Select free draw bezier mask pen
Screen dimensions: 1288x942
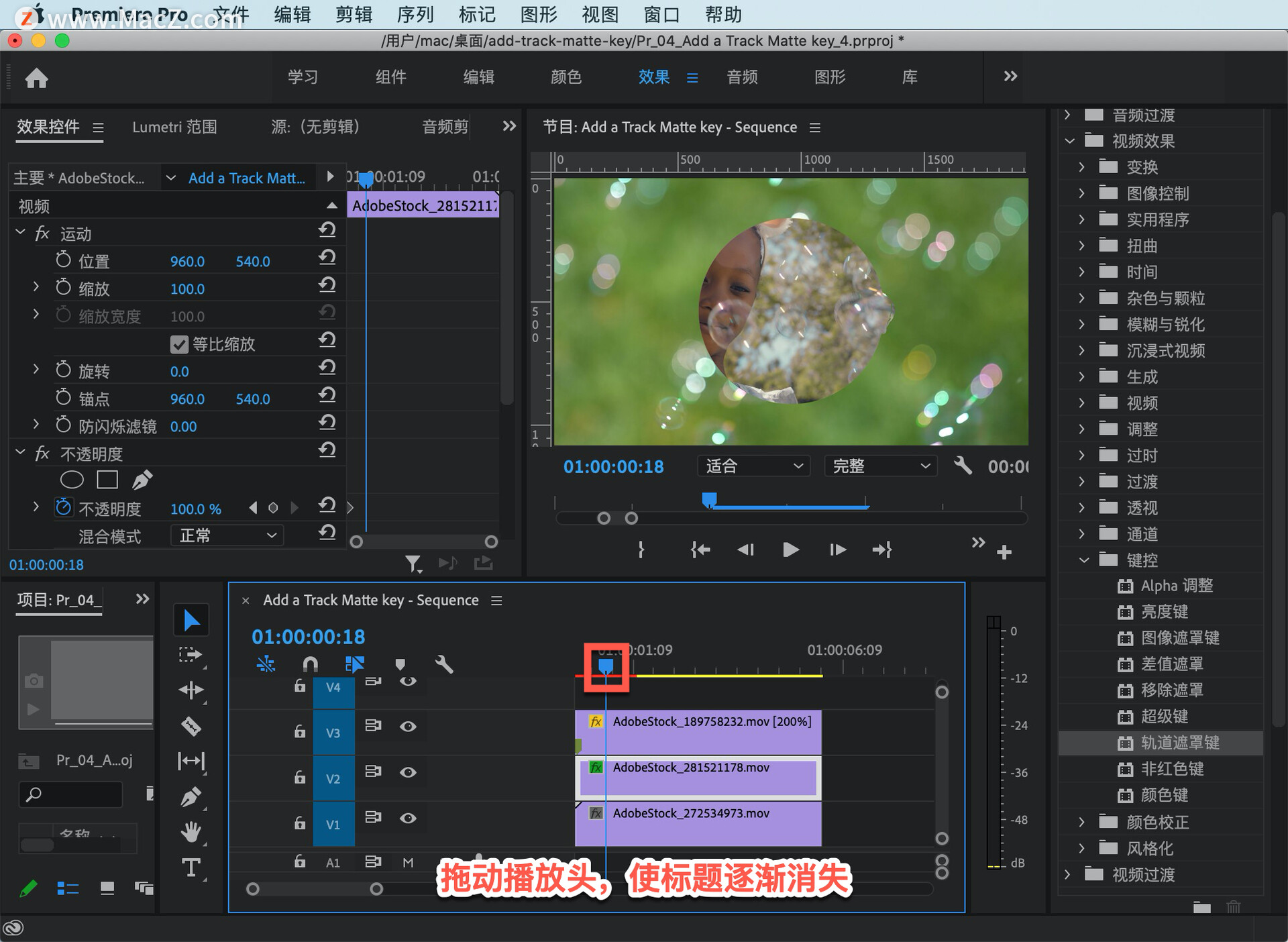point(142,480)
